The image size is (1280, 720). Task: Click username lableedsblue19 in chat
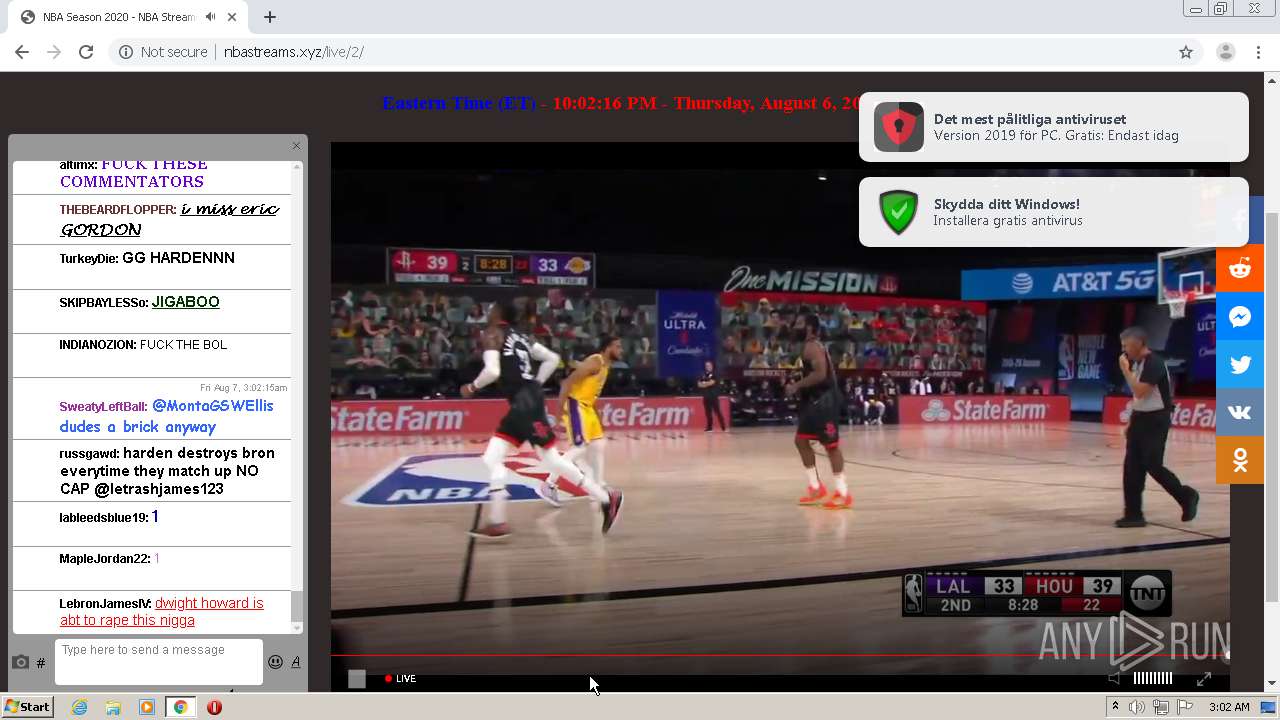tap(103, 518)
